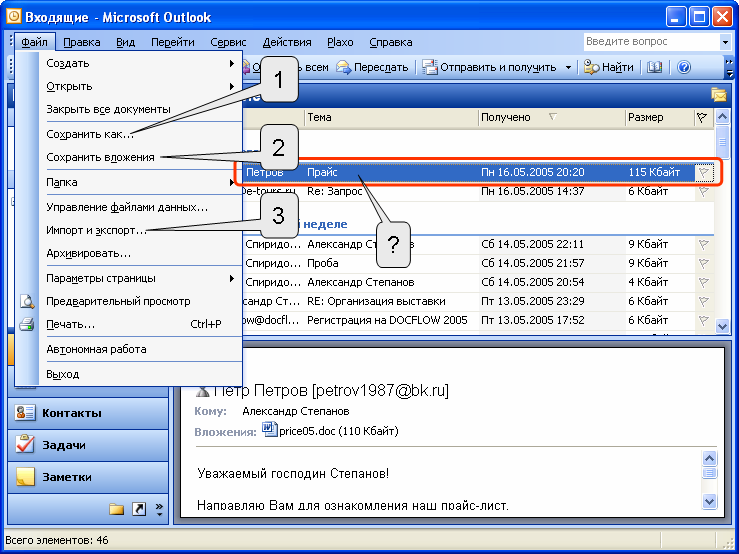Open the Перейти menu
The height and width of the screenshot is (554, 739).
172,42
